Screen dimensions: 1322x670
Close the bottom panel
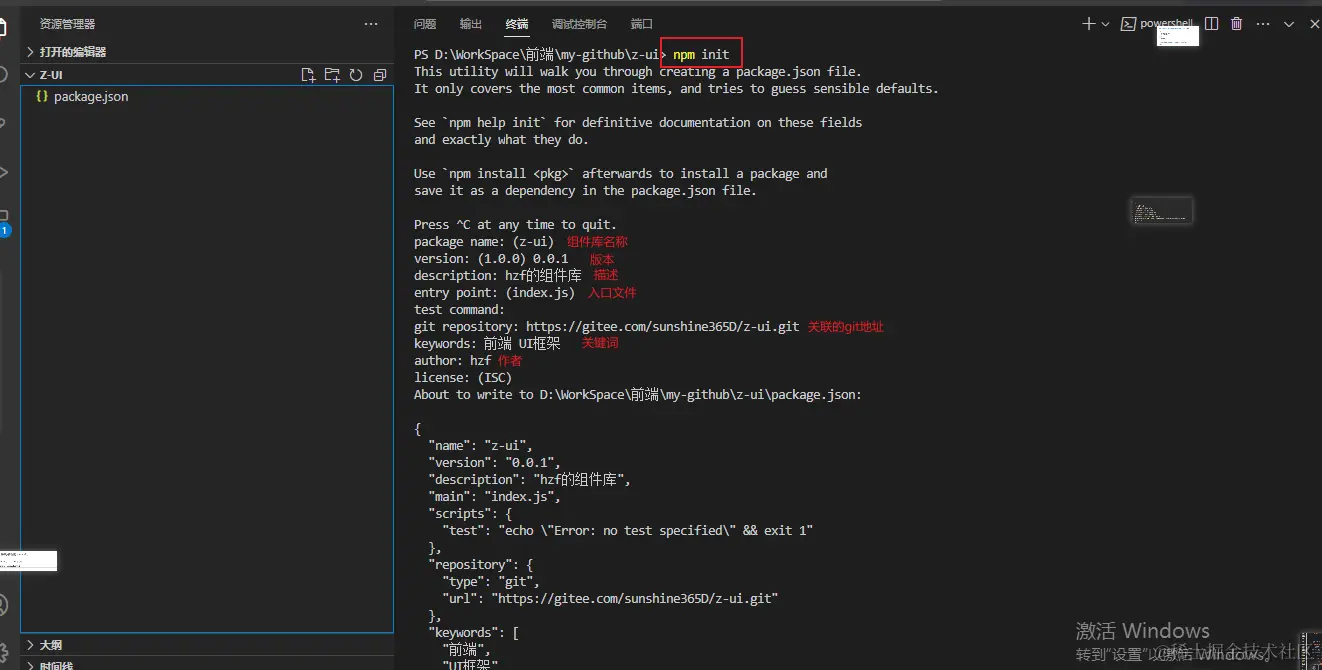coord(1314,24)
